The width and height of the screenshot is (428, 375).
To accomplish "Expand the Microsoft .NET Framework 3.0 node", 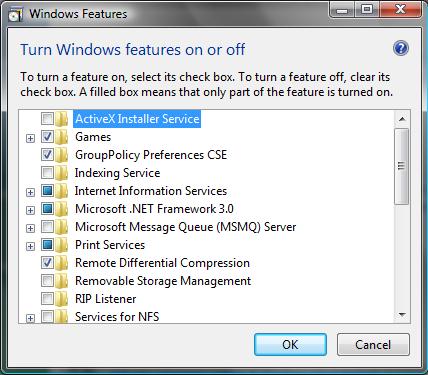I will [30, 210].
